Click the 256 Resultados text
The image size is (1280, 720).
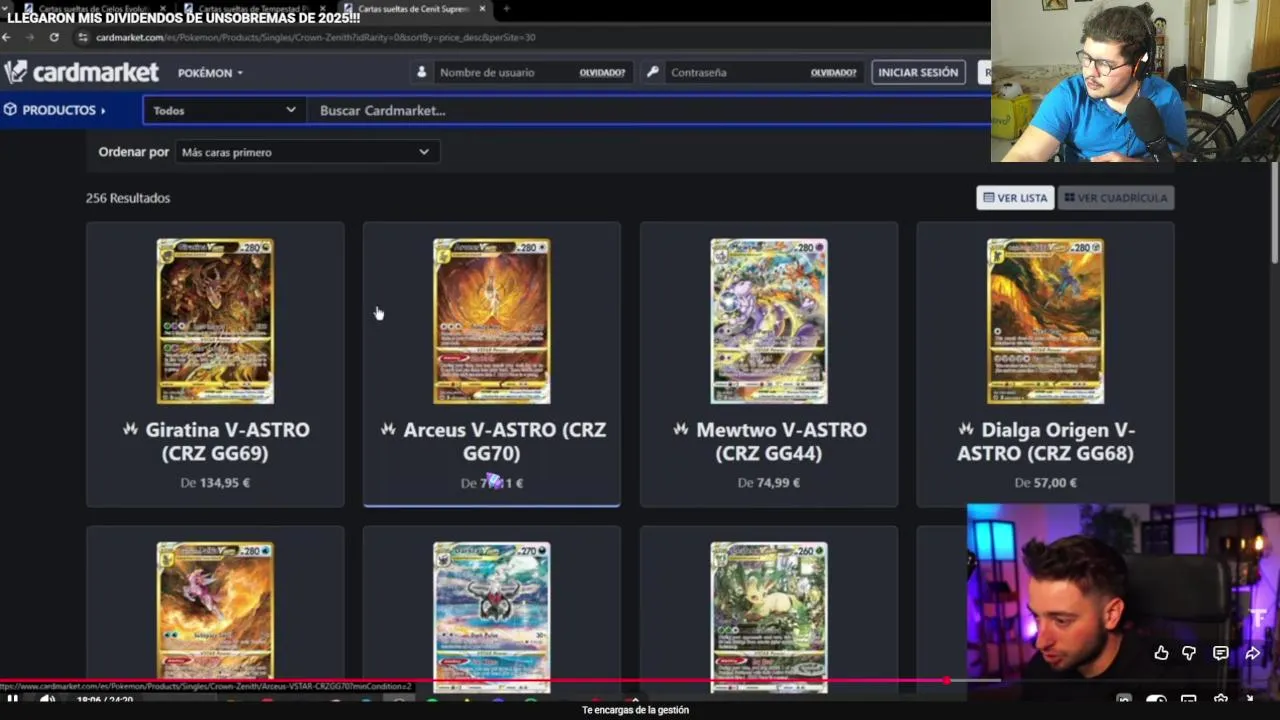coord(128,198)
